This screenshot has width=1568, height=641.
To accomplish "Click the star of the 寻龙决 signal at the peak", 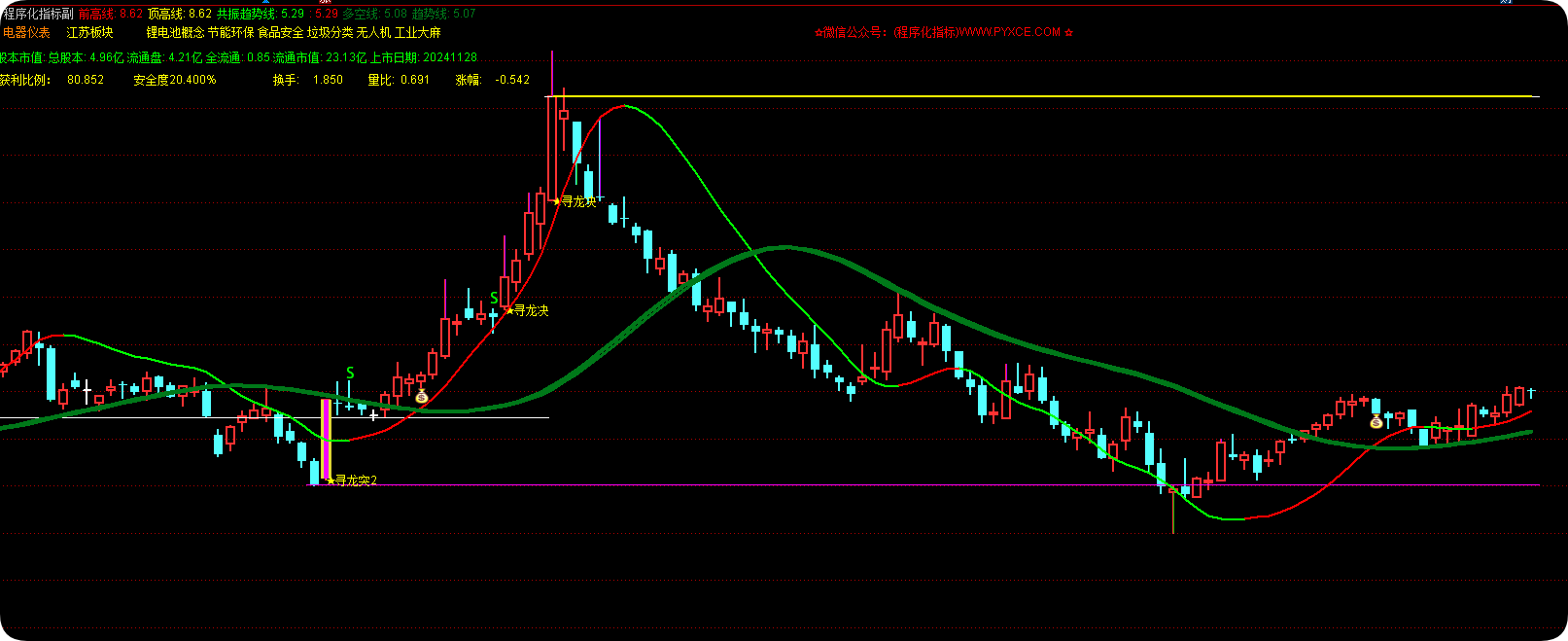I will point(556,201).
